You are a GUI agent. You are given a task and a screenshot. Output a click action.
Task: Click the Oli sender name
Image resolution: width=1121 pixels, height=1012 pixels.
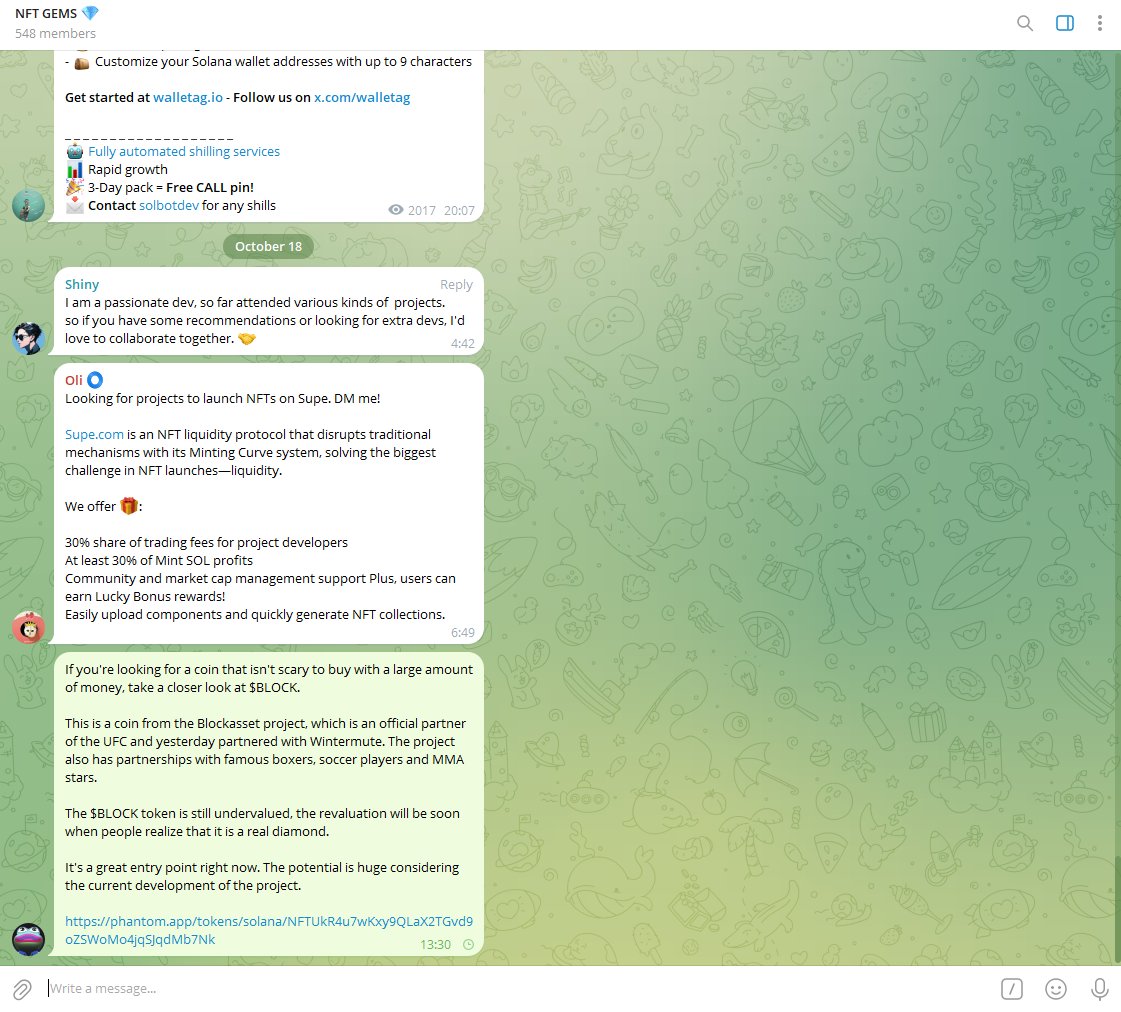pos(74,380)
